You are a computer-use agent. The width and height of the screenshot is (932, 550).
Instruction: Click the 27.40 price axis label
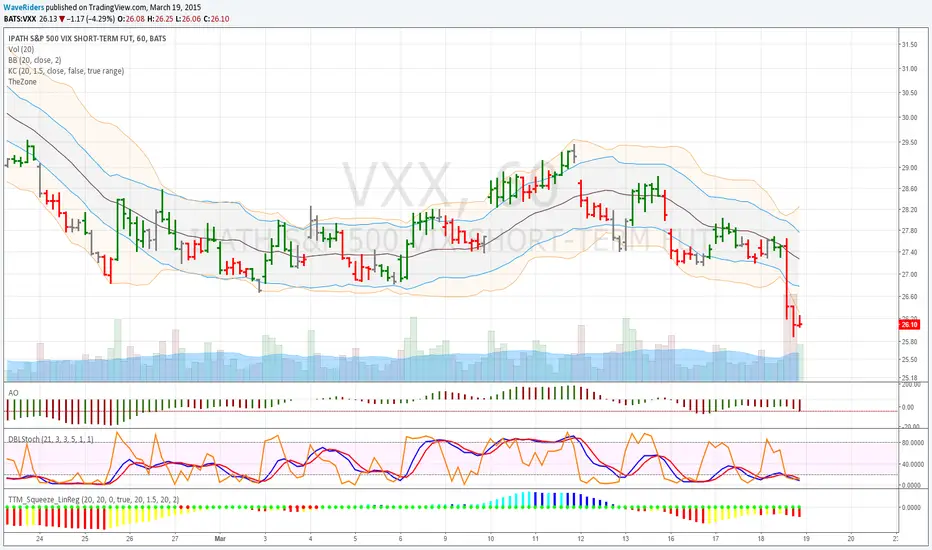coord(909,252)
